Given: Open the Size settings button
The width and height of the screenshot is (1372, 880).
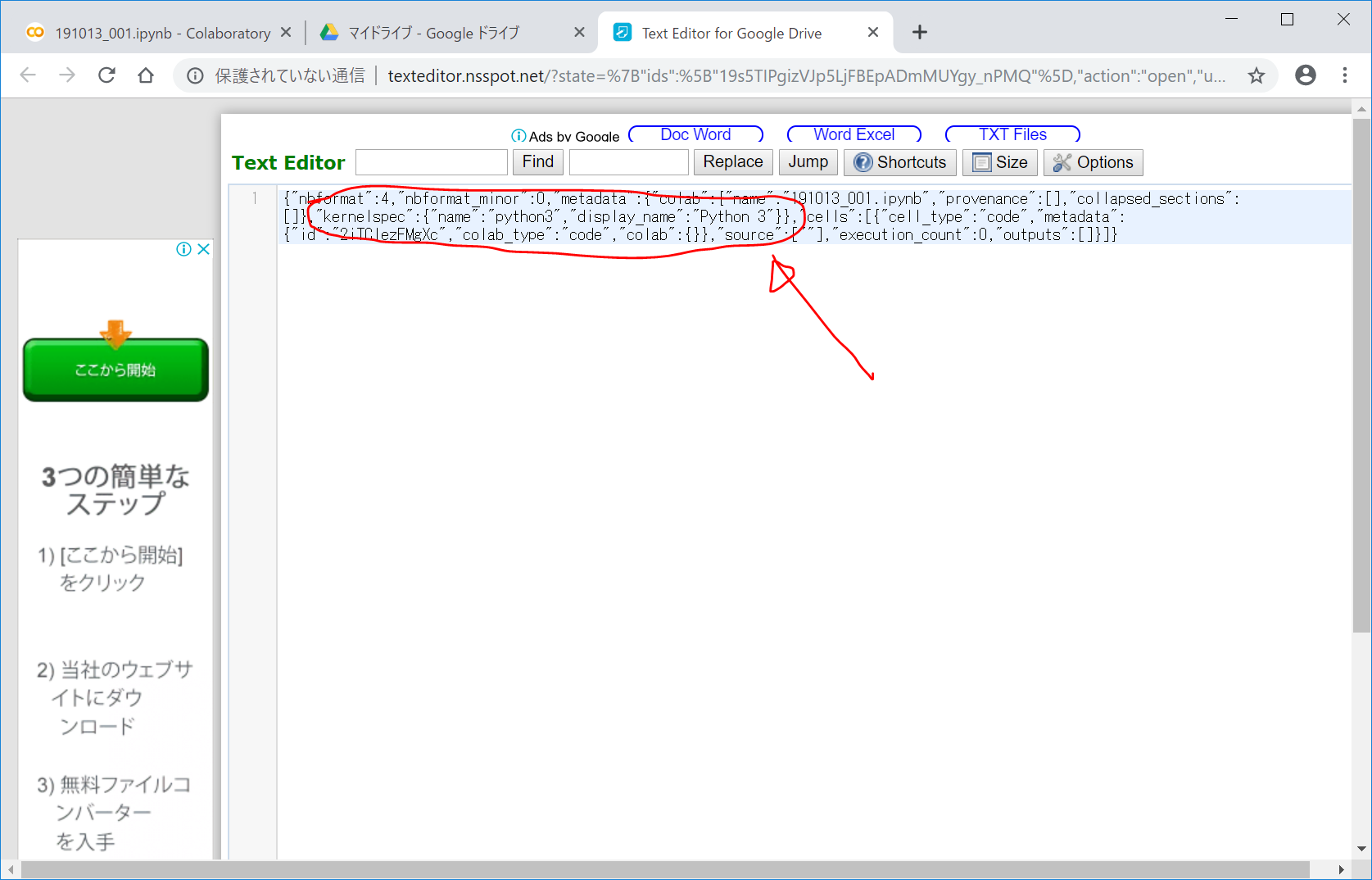Looking at the screenshot, I should 999,162.
